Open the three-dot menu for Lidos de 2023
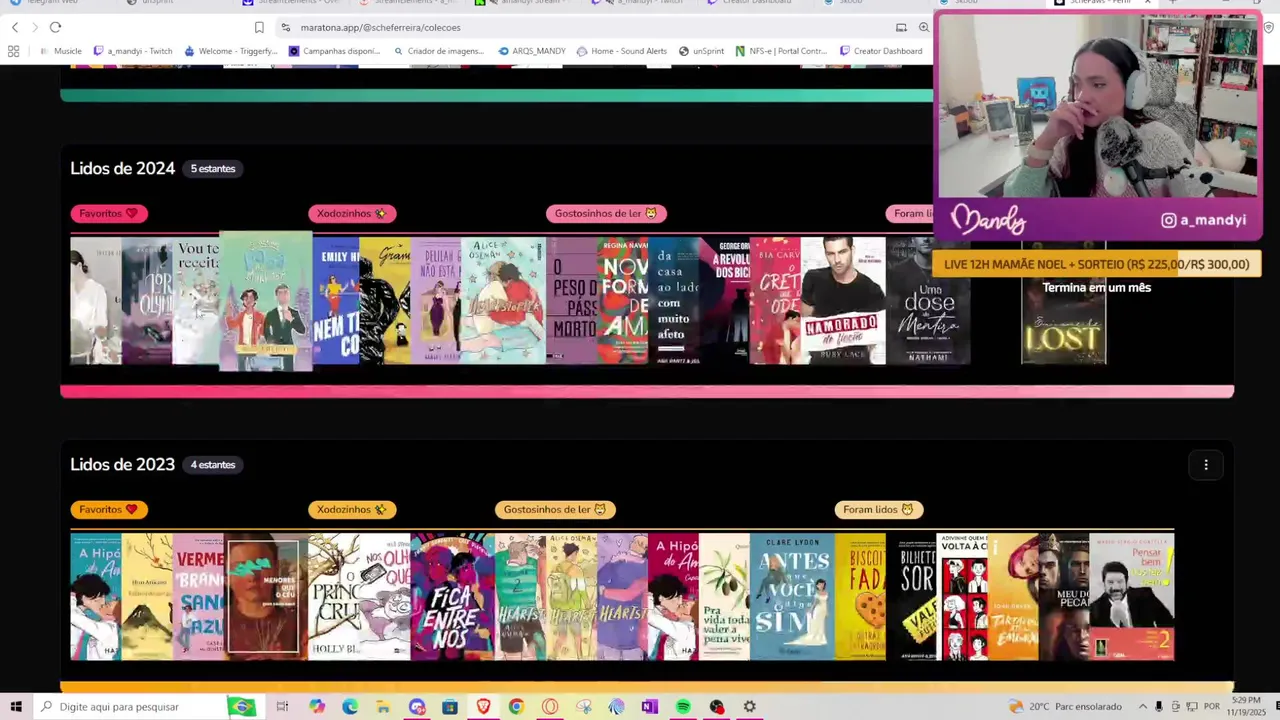 click(1206, 464)
